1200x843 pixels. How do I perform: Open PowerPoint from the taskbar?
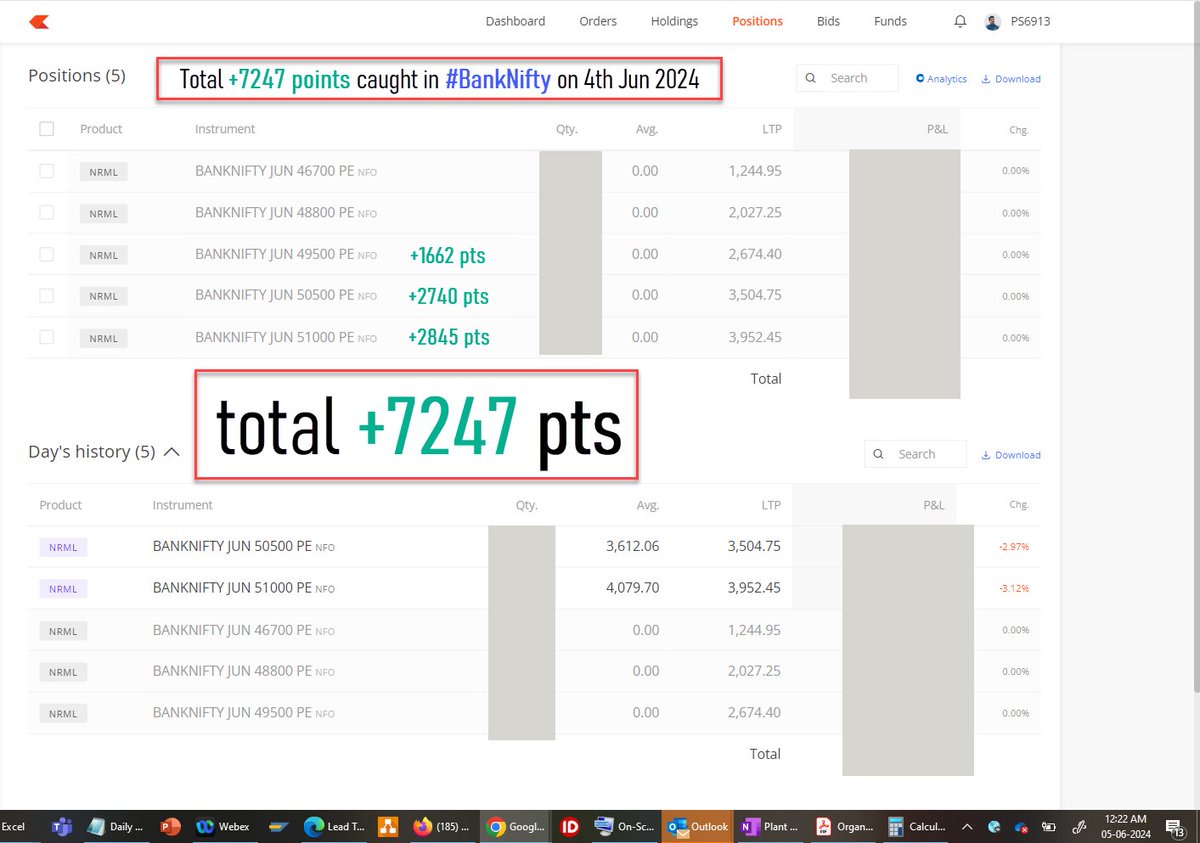click(169, 827)
